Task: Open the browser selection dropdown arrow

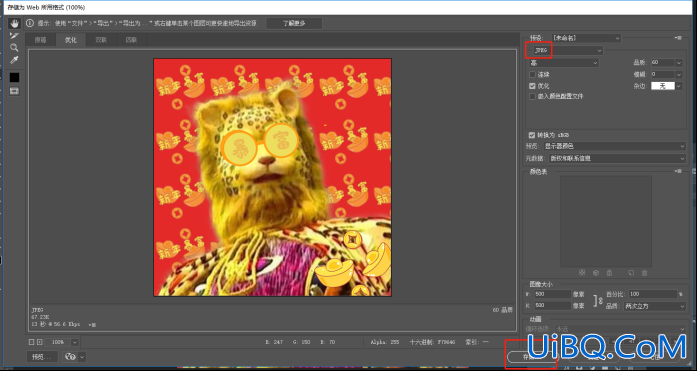Action: click(82, 356)
